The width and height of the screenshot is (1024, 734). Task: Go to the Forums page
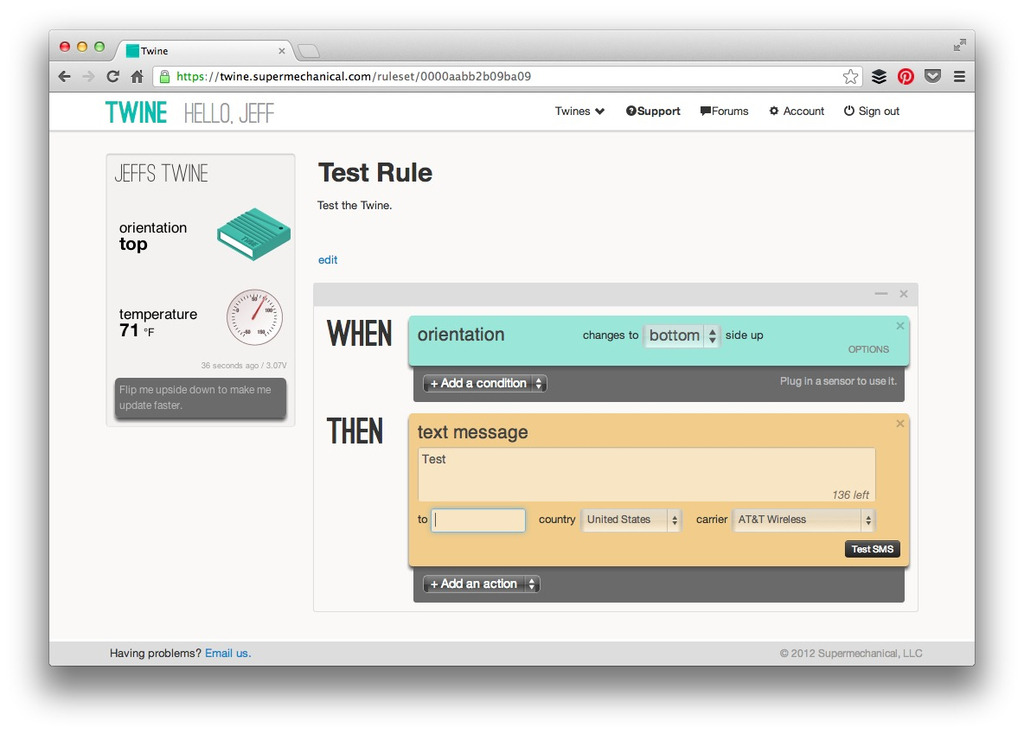[x=724, y=112]
